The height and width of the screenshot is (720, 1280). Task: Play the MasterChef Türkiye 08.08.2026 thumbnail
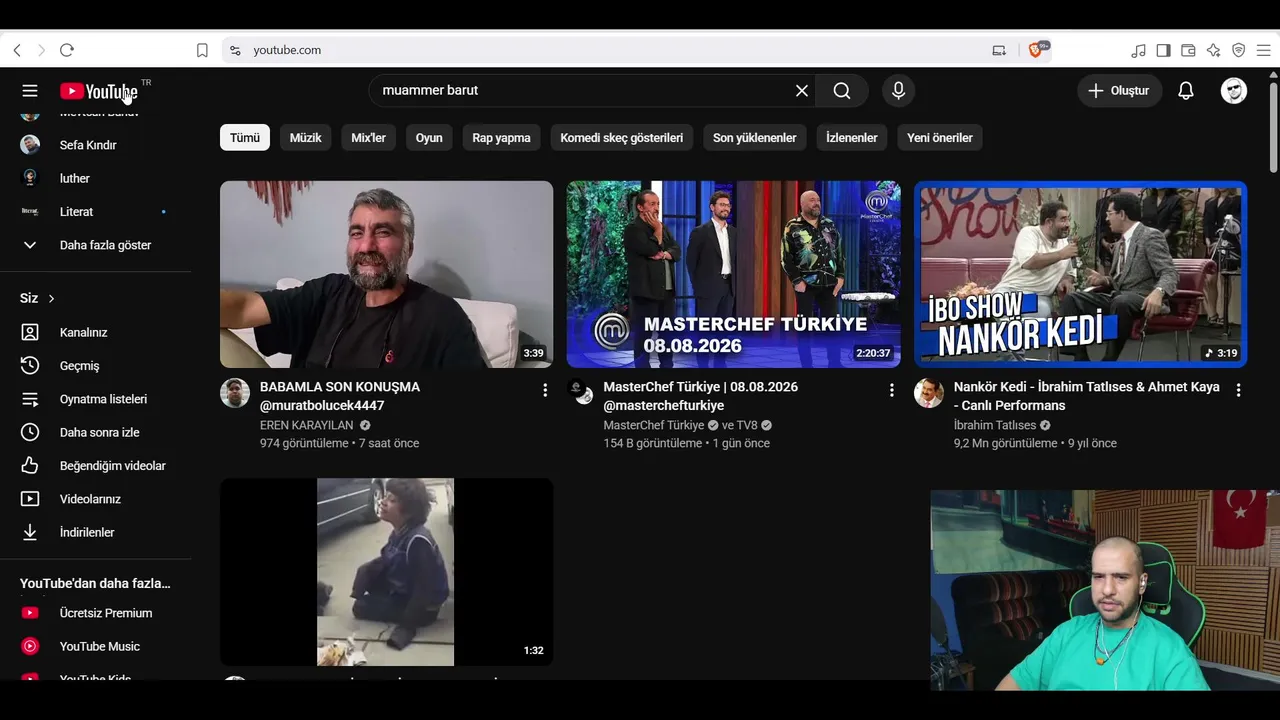[733, 274]
